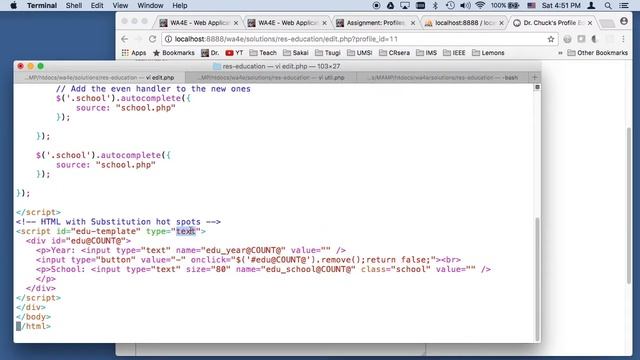Image resolution: width=640 pixels, height=360 pixels.
Task: Open the user account menu icon
Action: click(x=591, y=5)
